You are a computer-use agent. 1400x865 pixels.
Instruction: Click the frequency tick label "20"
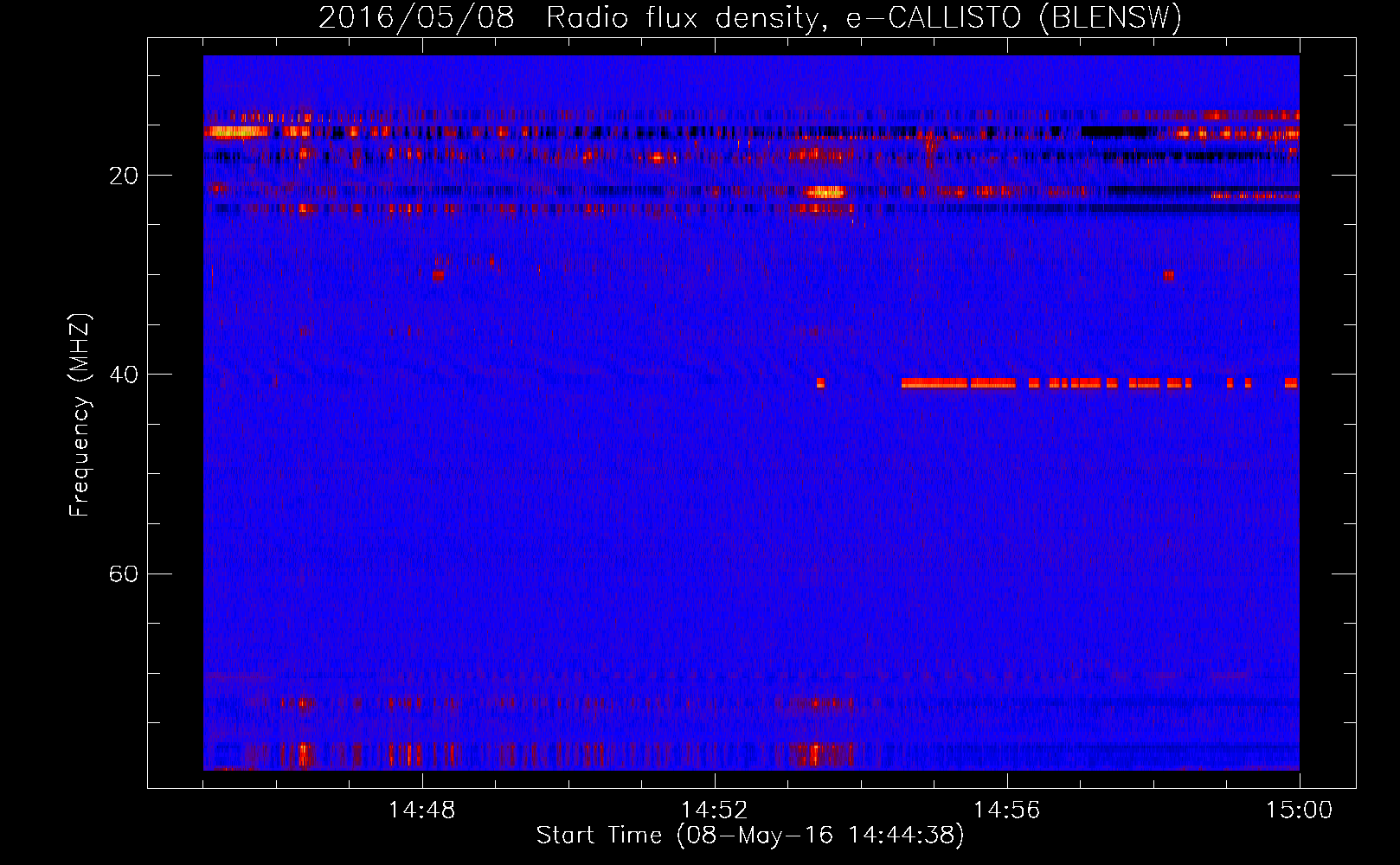pos(124,176)
